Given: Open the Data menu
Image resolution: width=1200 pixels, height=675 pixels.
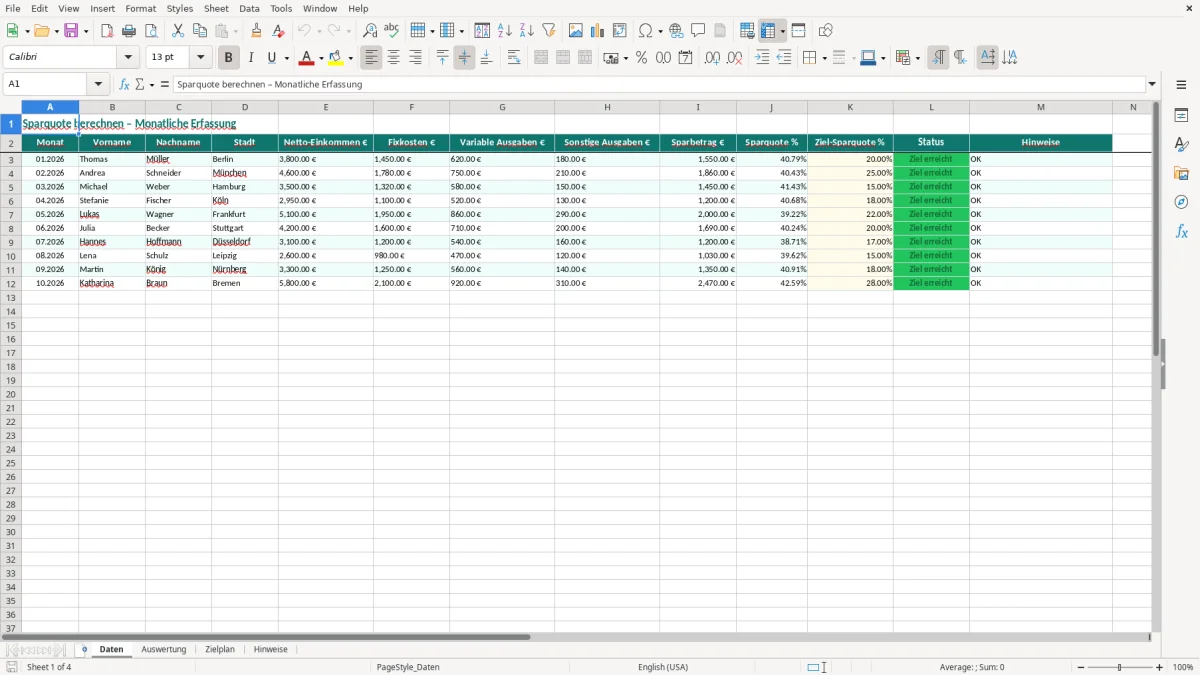Looking at the screenshot, I should (249, 8).
